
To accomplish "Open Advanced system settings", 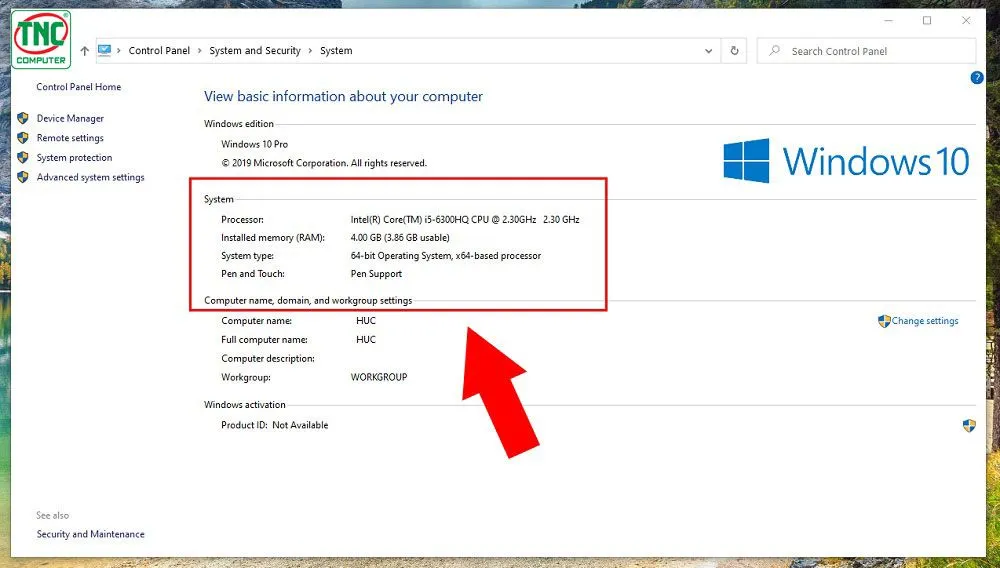I will tap(90, 178).
